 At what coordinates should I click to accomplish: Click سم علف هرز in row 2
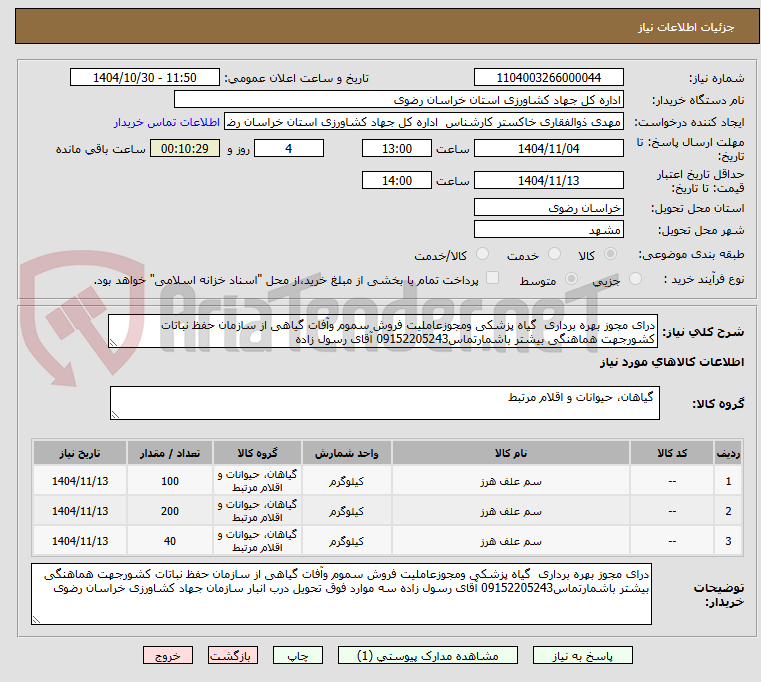[511, 512]
